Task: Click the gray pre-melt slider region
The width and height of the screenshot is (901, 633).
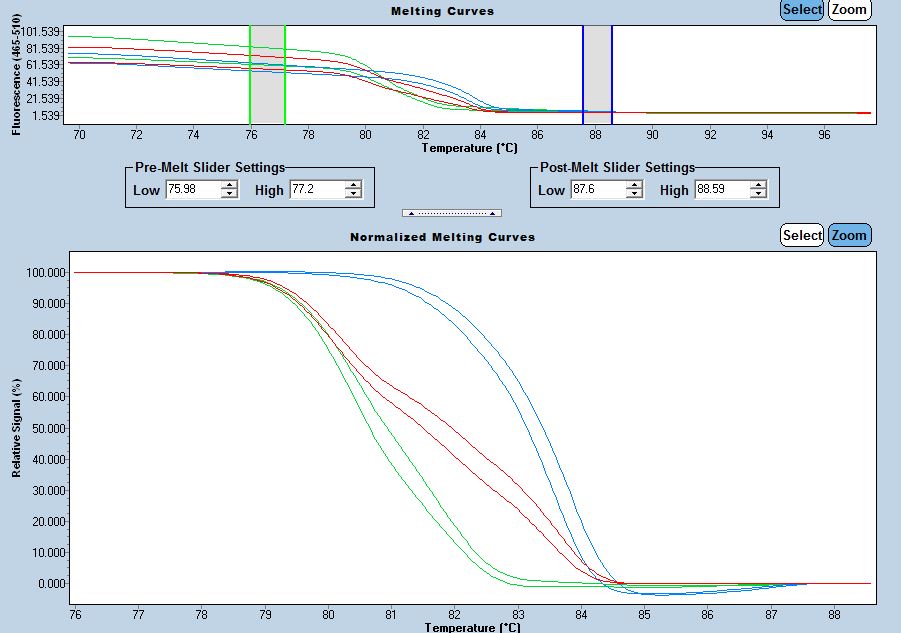Action: pyautogui.click(x=268, y=72)
